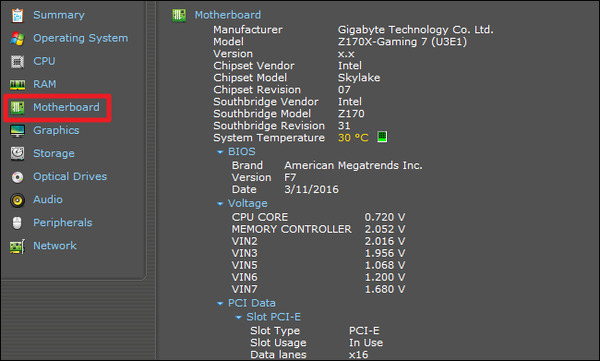Click the RAM memory stick icon
This screenshot has width=600, height=361.
click(x=17, y=85)
